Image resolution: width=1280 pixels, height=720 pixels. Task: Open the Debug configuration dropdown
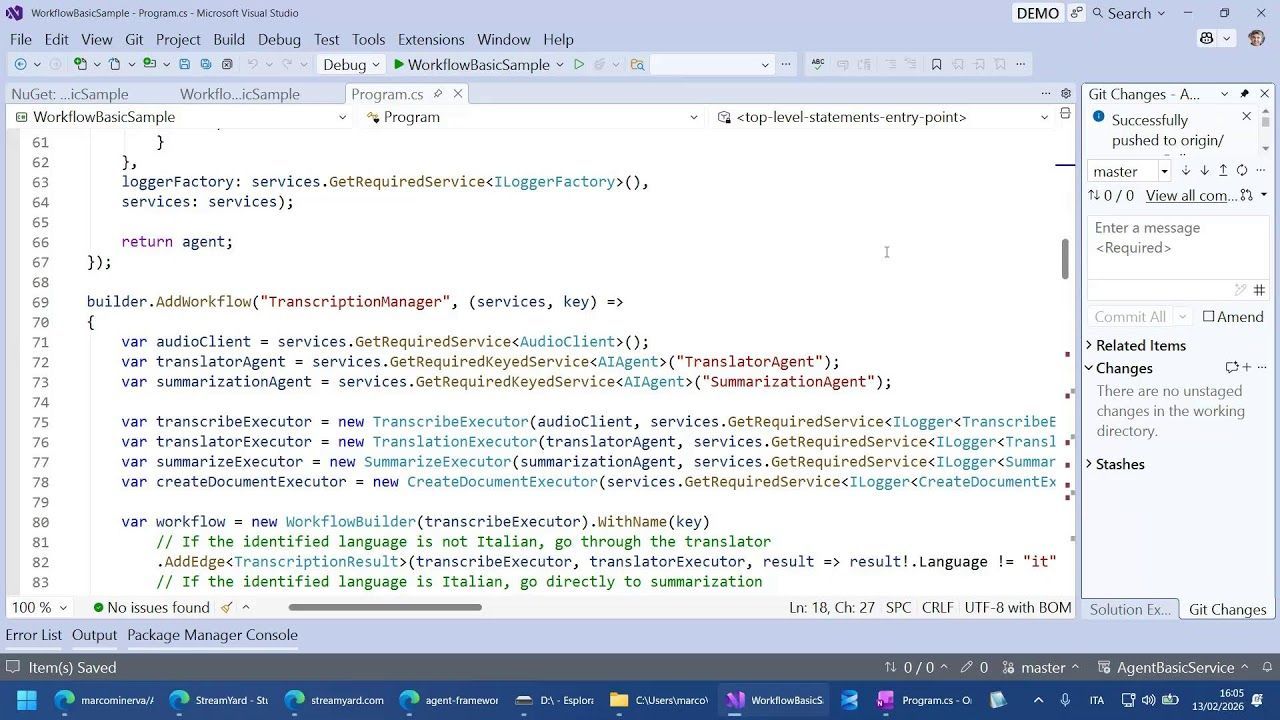point(351,64)
